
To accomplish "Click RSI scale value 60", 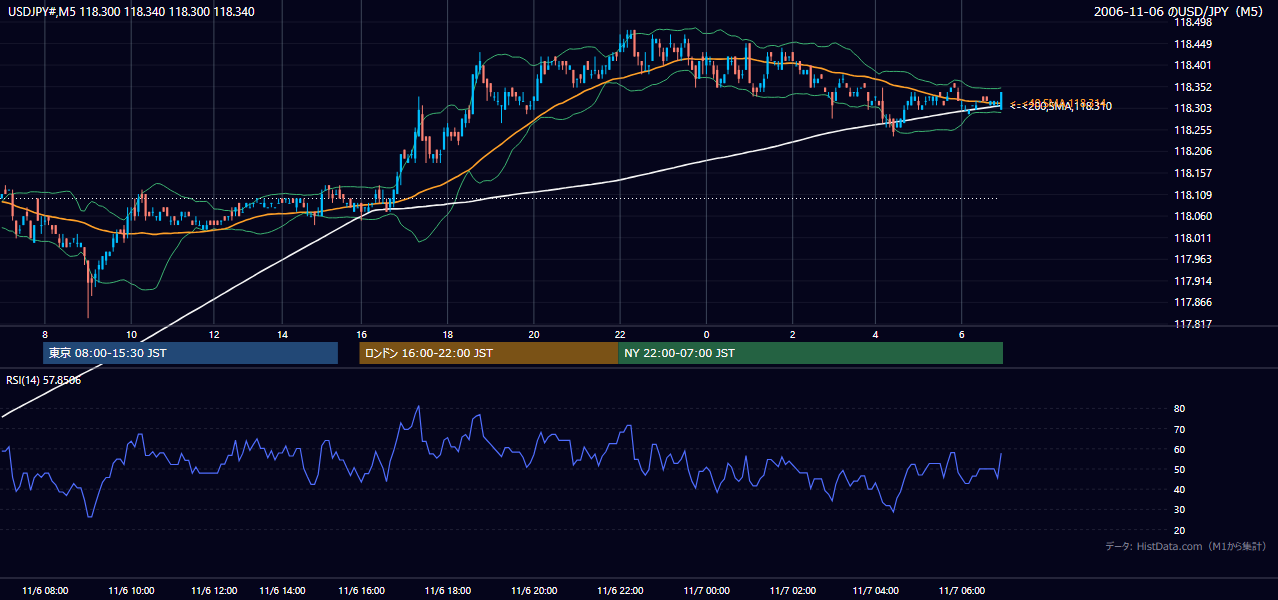I will point(1180,449).
